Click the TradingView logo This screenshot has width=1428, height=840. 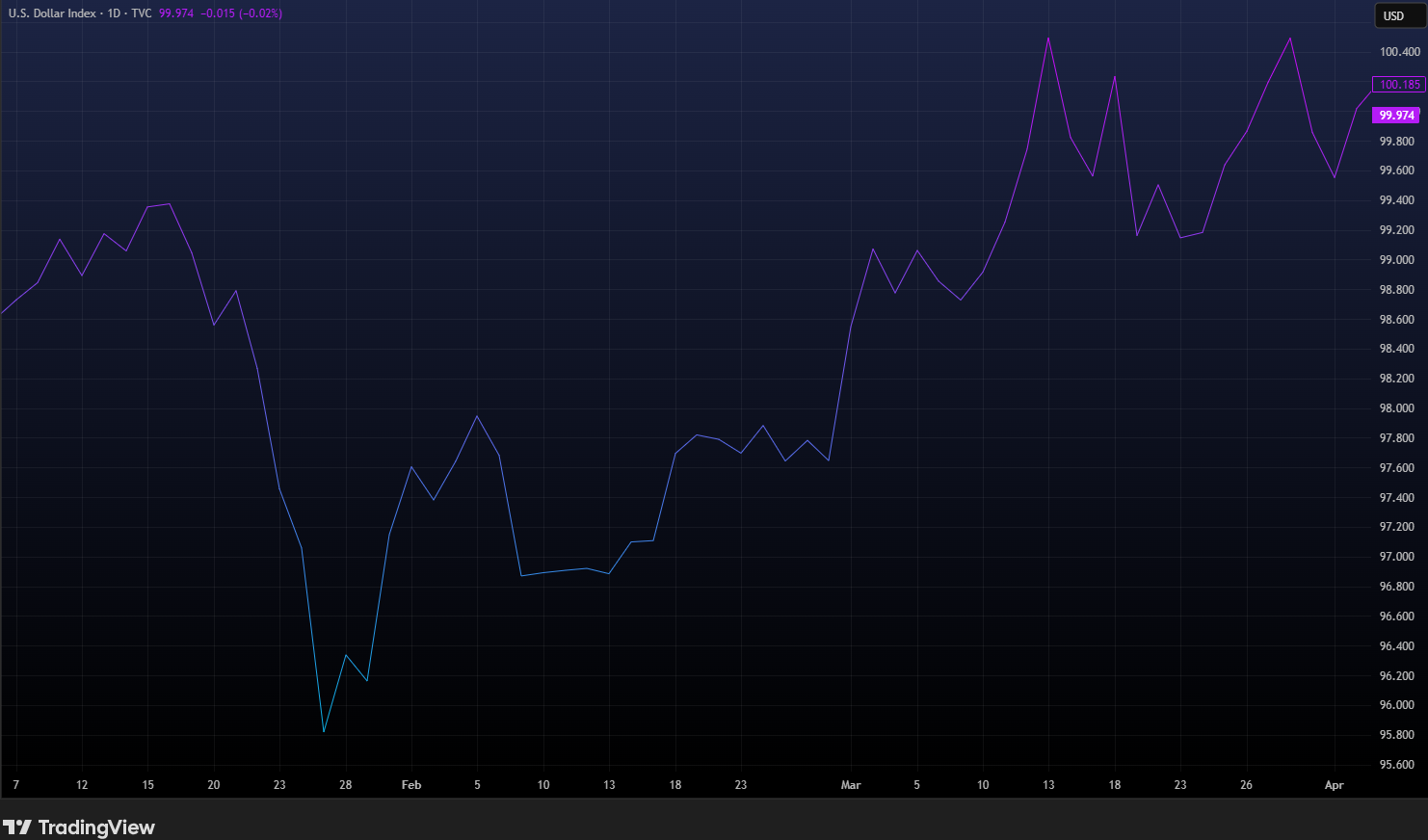[x=79, y=827]
